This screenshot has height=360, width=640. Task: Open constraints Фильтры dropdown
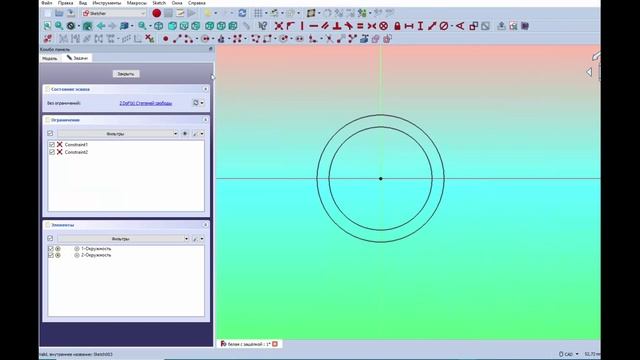(118, 133)
